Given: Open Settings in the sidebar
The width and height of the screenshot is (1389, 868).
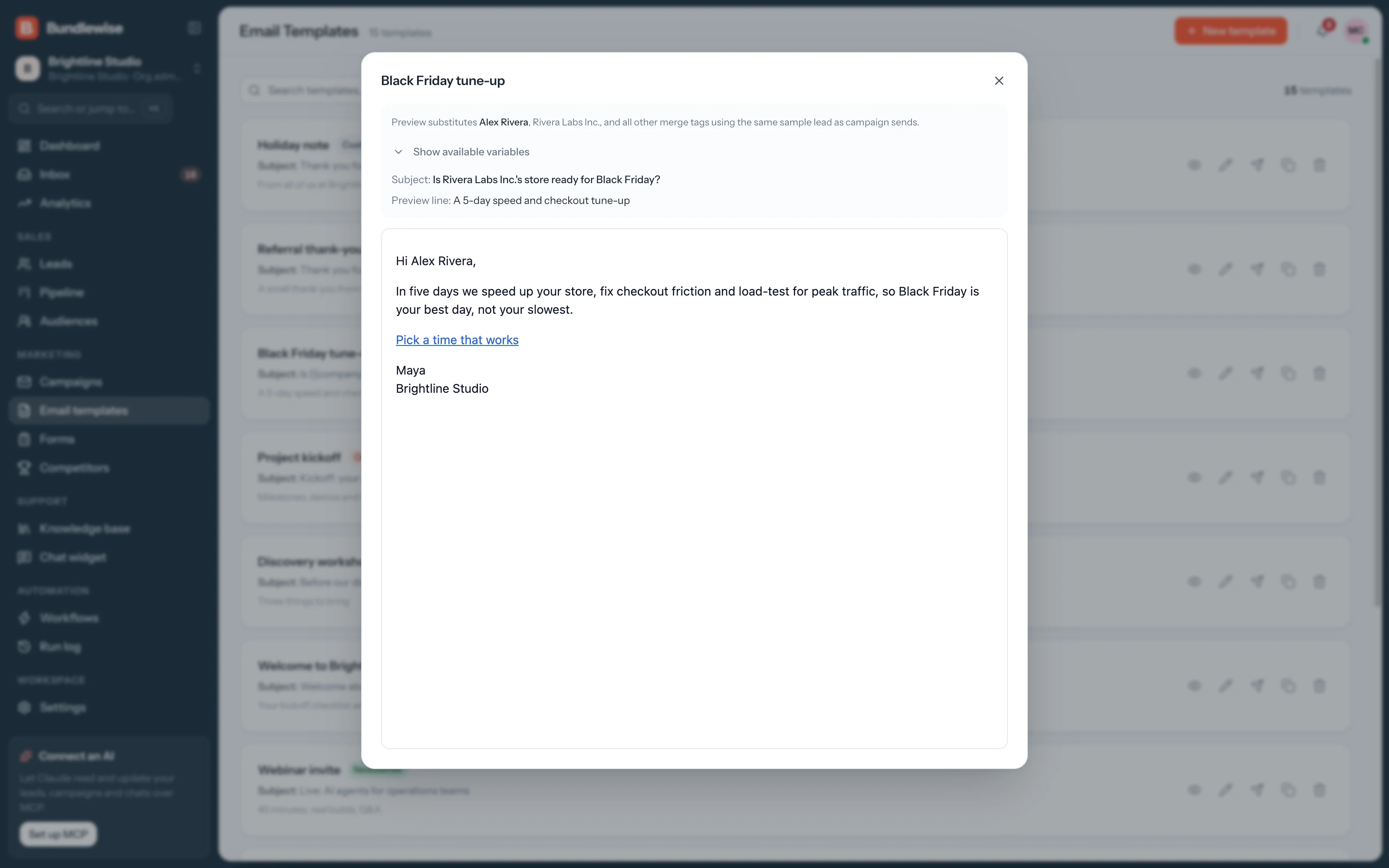Looking at the screenshot, I should [109, 708].
